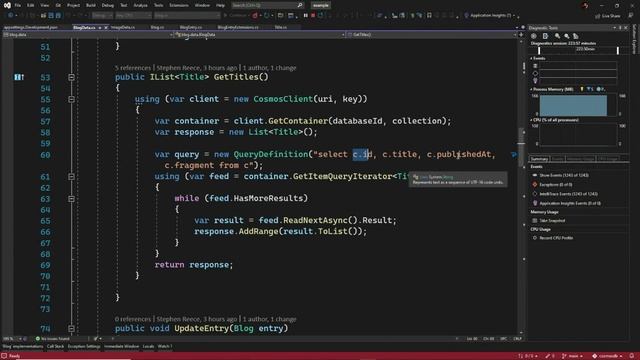This screenshot has height=360, width=640.
Task: Click the bookmark toolbar icon
Action: tap(429, 16)
